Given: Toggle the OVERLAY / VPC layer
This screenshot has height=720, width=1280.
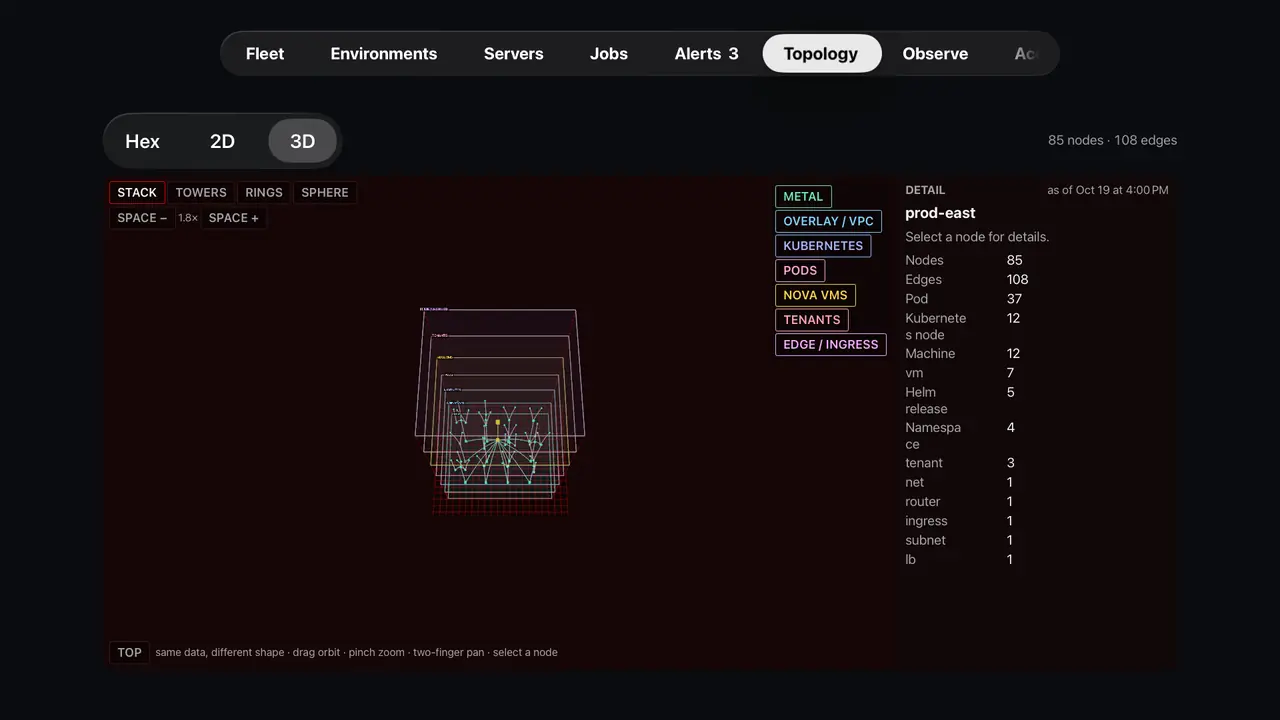Looking at the screenshot, I should [828, 221].
